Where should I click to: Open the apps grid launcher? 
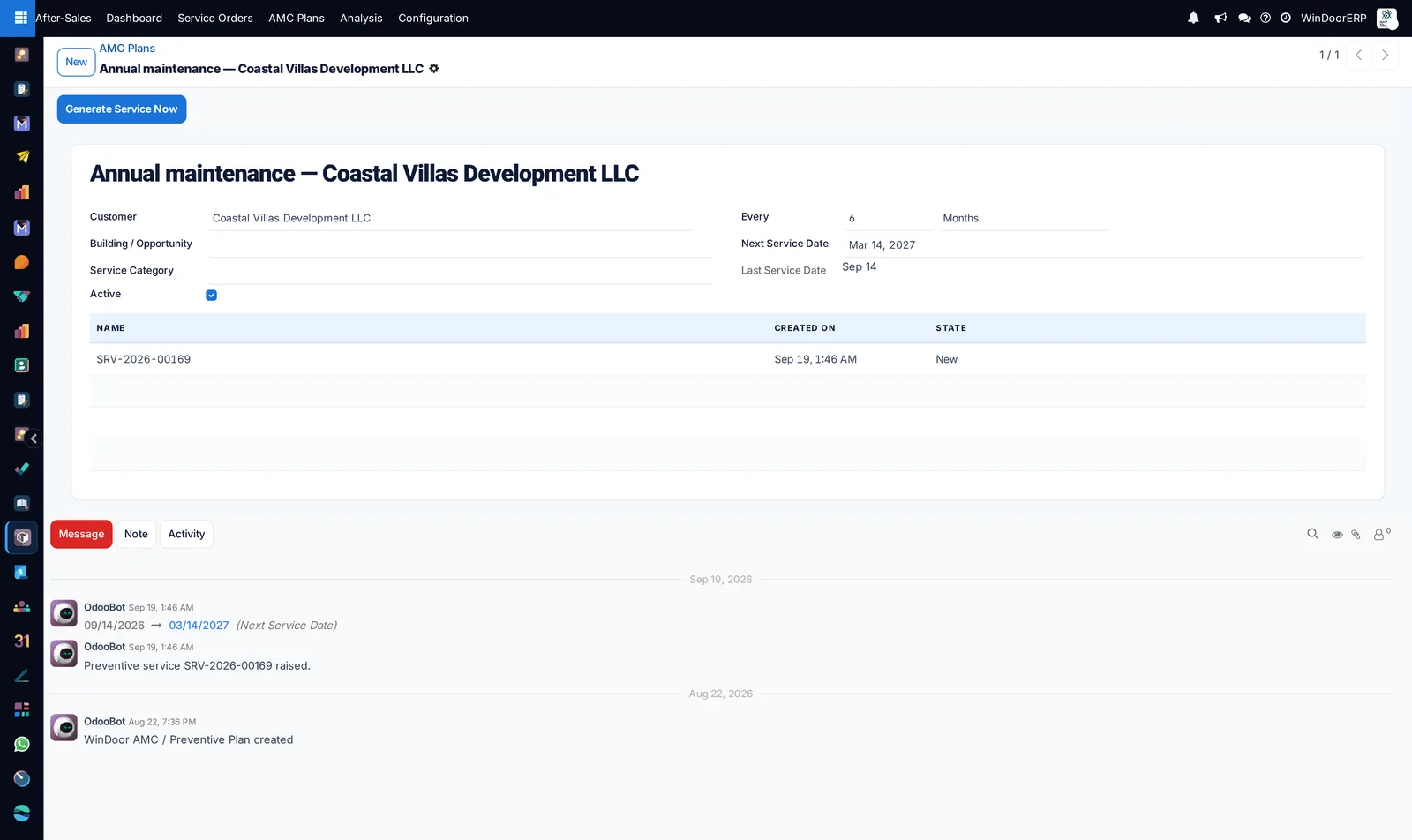(x=21, y=18)
